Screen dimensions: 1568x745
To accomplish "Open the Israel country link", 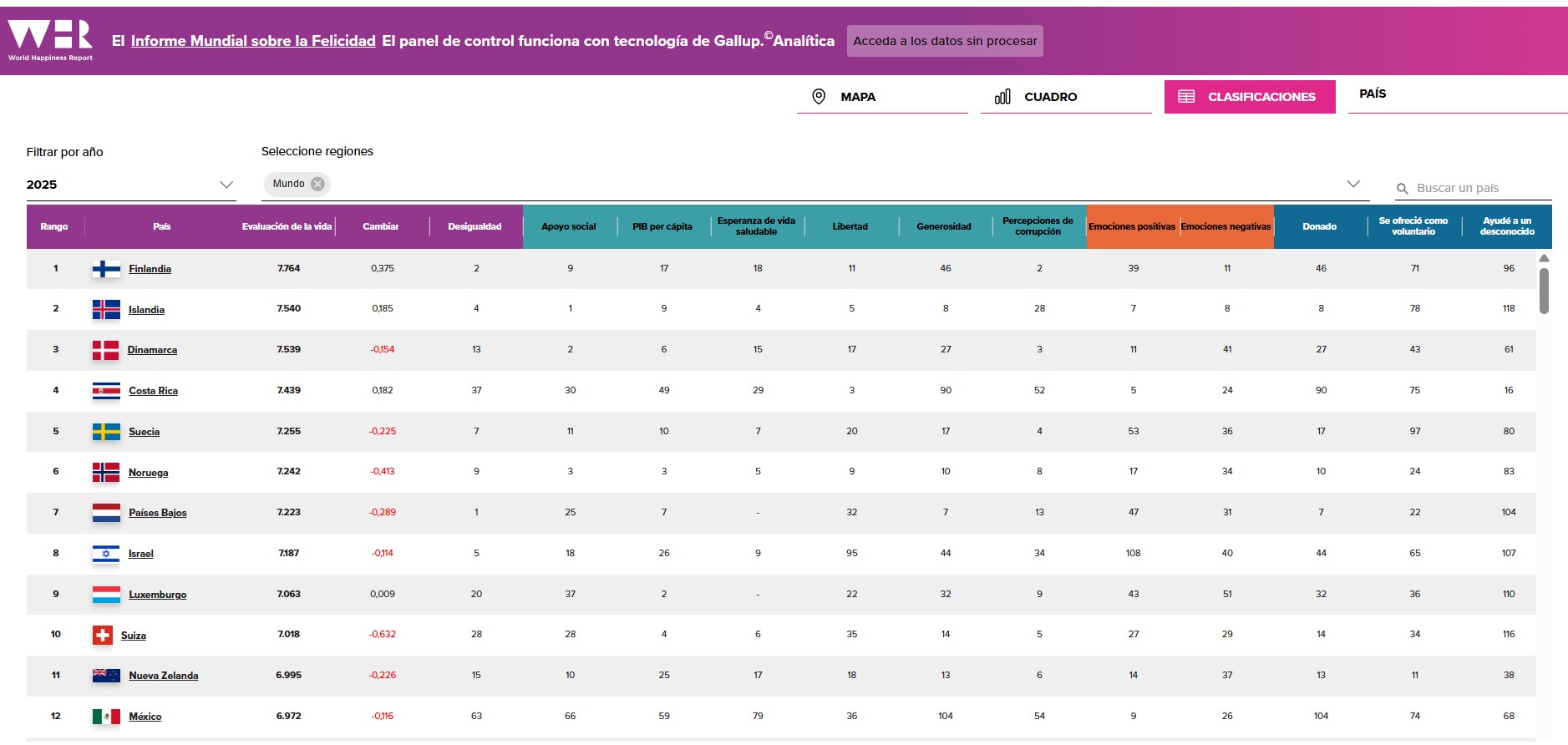I will tap(140, 554).
